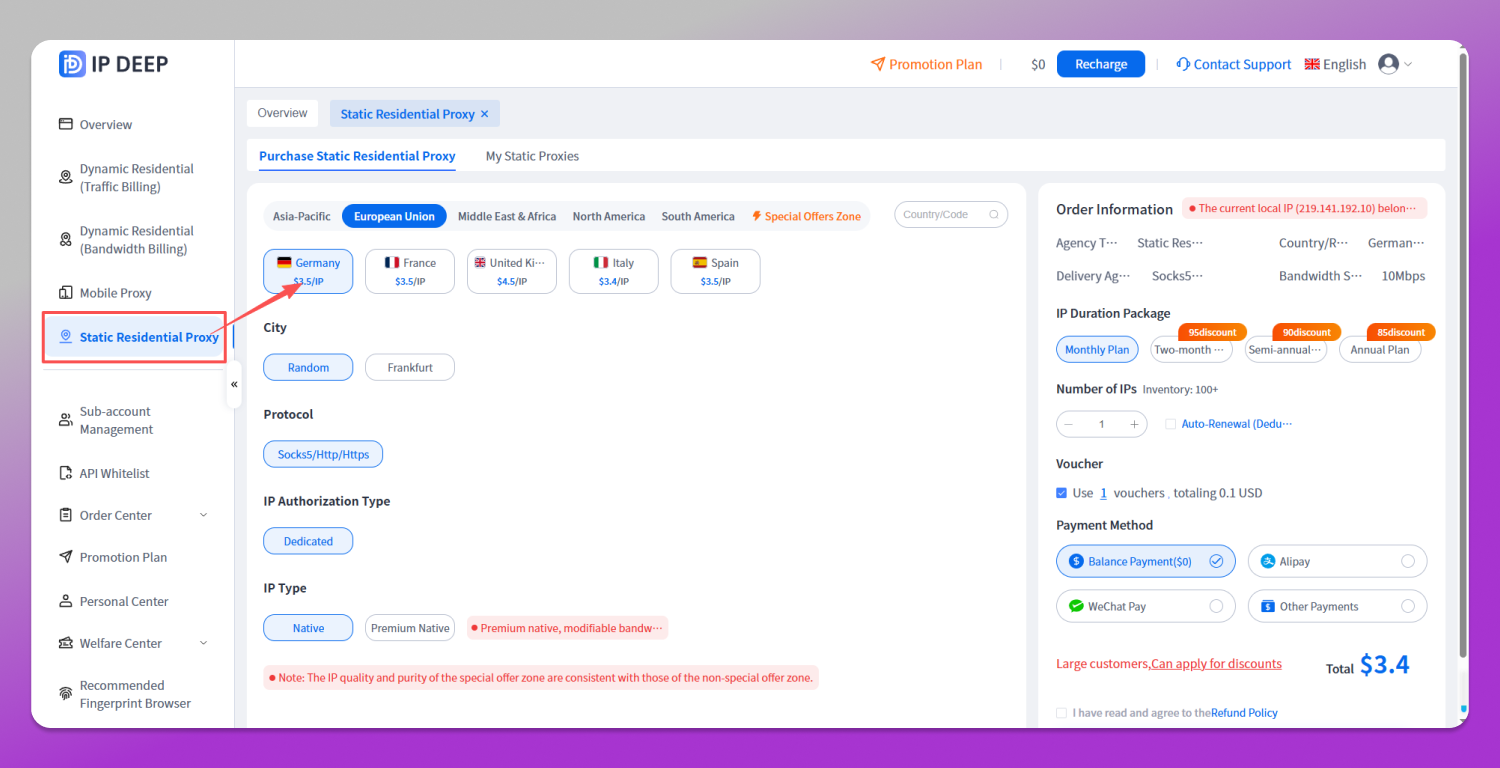Select the Asia-Pacific region tab
1500x768 pixels.
point(302,216)
